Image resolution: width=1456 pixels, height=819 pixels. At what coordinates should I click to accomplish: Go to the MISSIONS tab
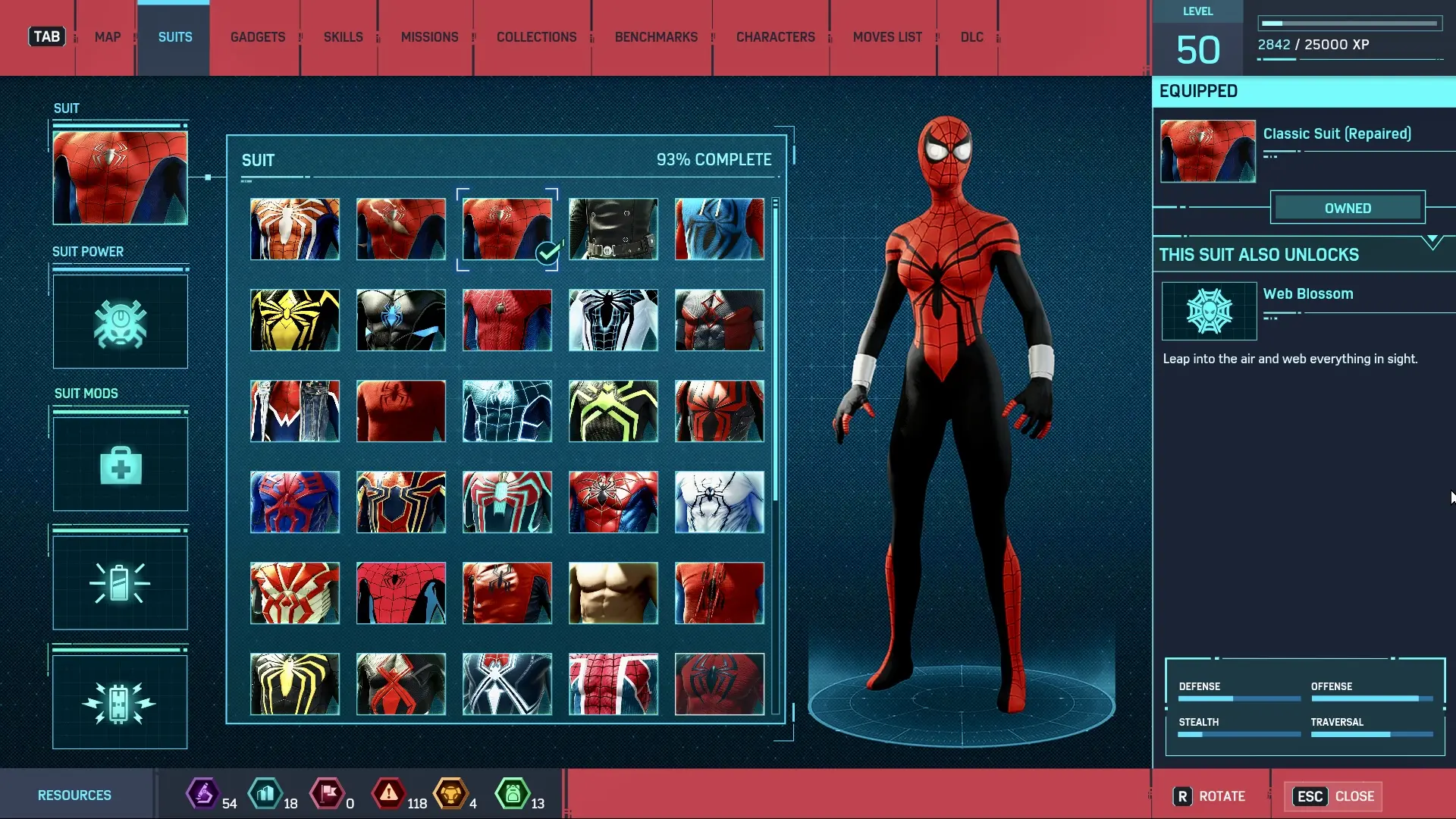tap(429, 37)
